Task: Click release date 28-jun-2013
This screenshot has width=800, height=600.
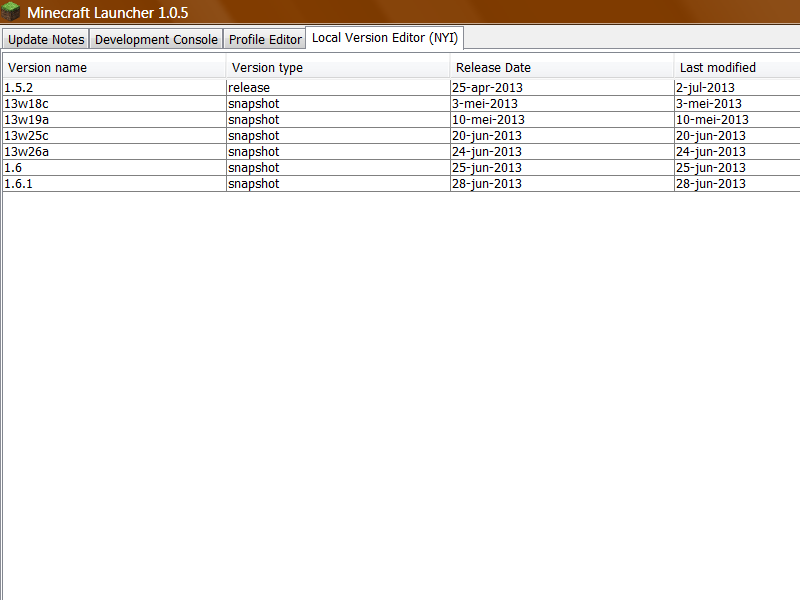Action: (x=562, y=184)
